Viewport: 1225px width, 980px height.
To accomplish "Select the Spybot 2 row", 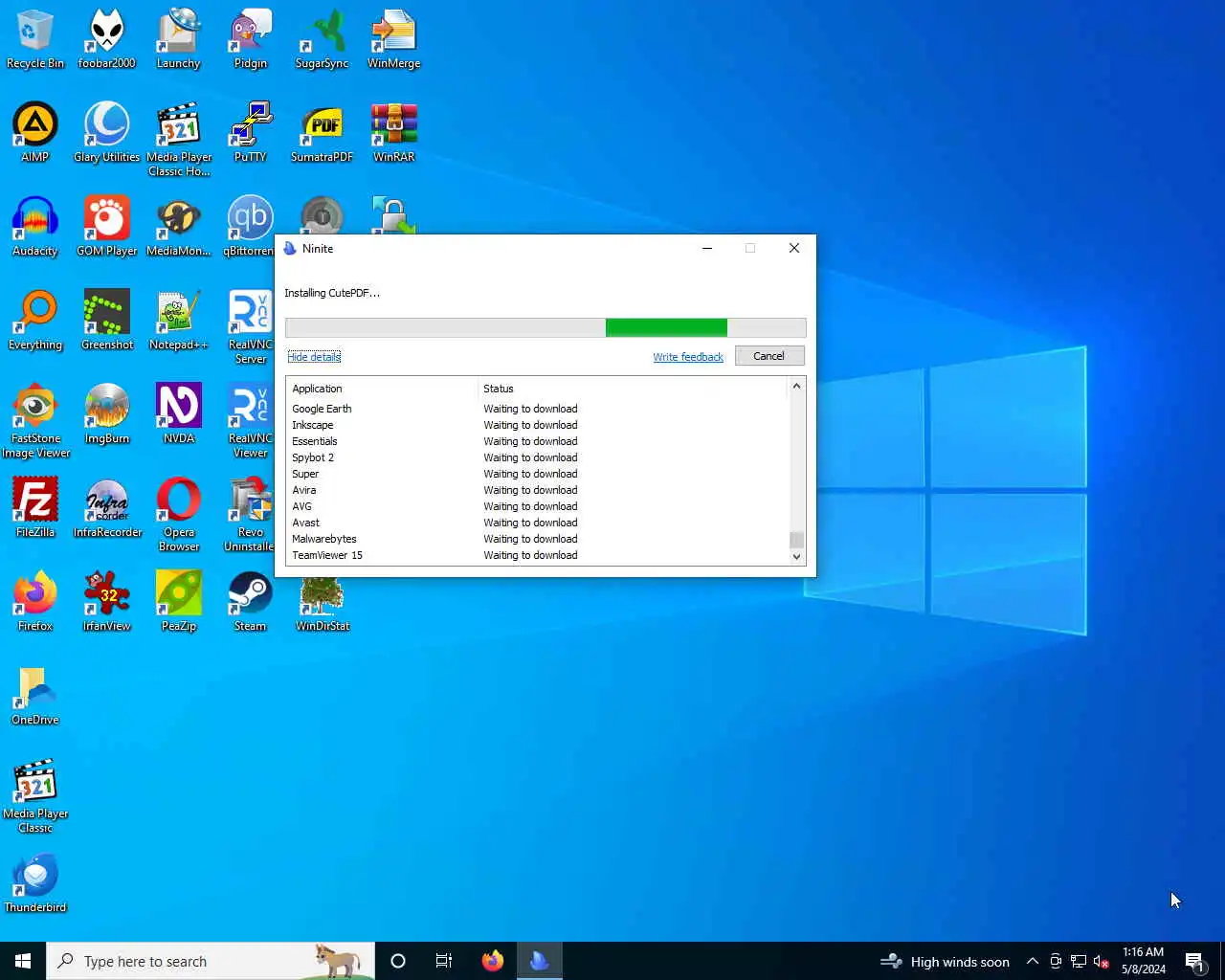I will tap(537, 457).
